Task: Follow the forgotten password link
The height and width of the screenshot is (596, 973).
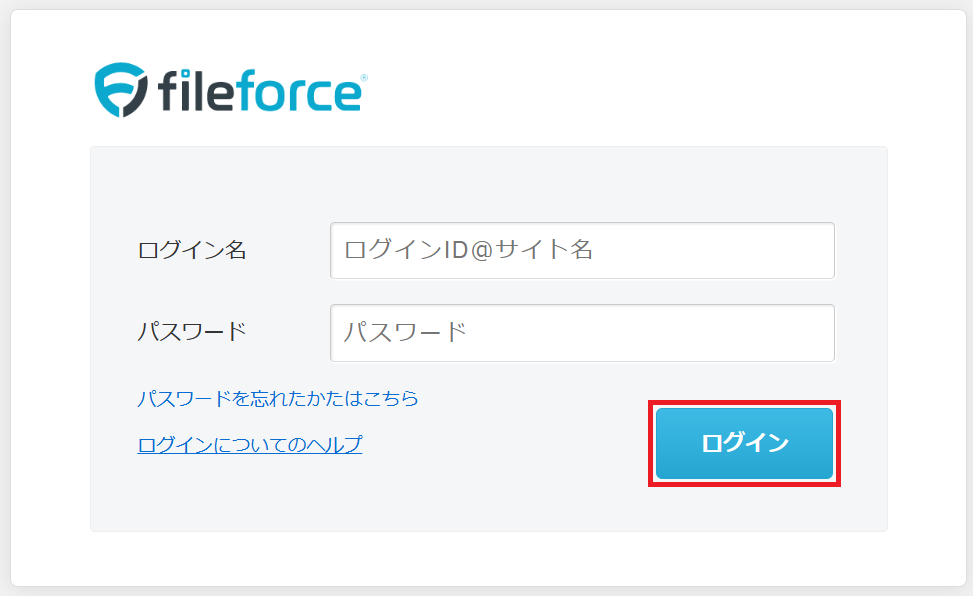Action: tap(277, 398)
